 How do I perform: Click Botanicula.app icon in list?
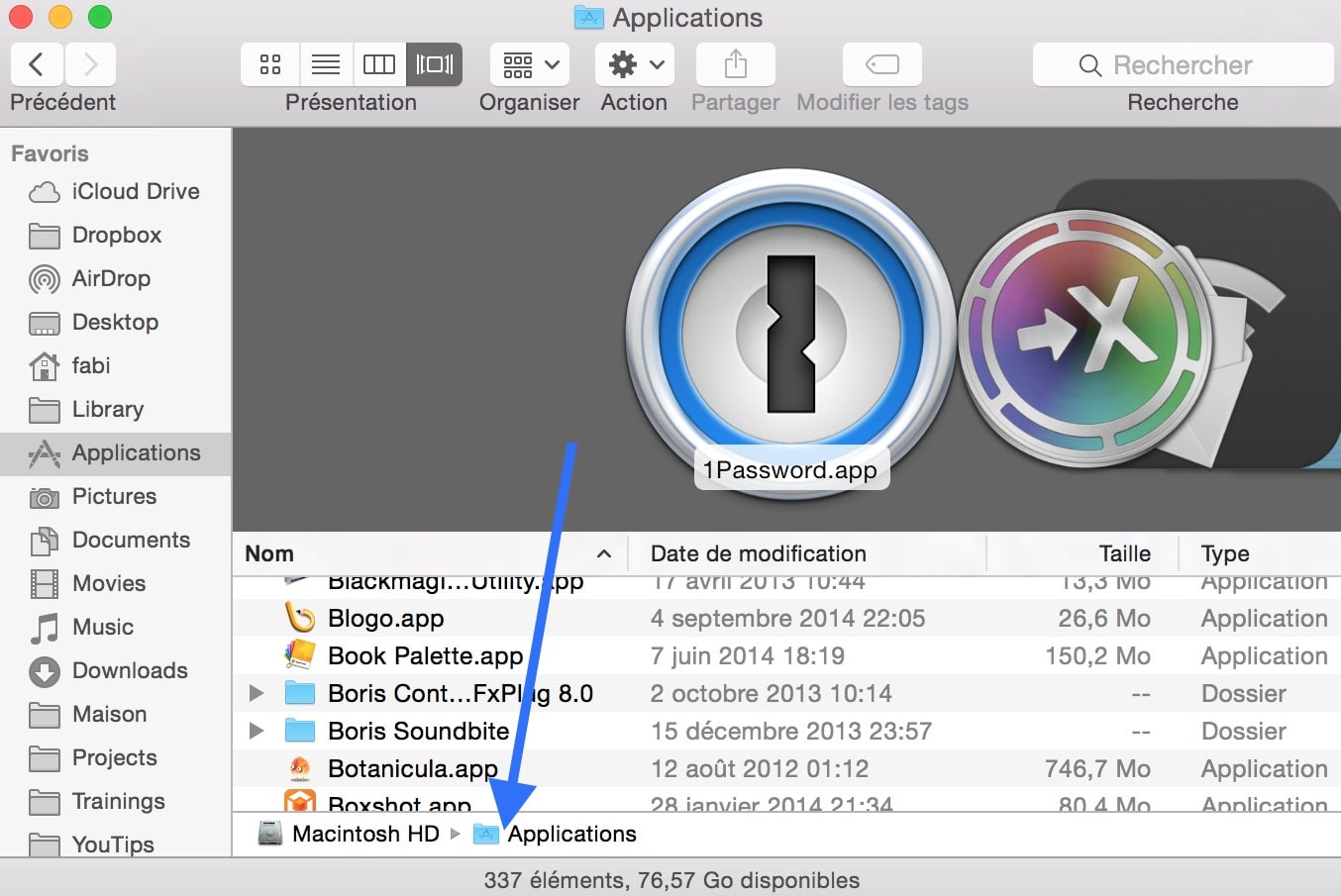pyautogui.click(x=300, y=768)
